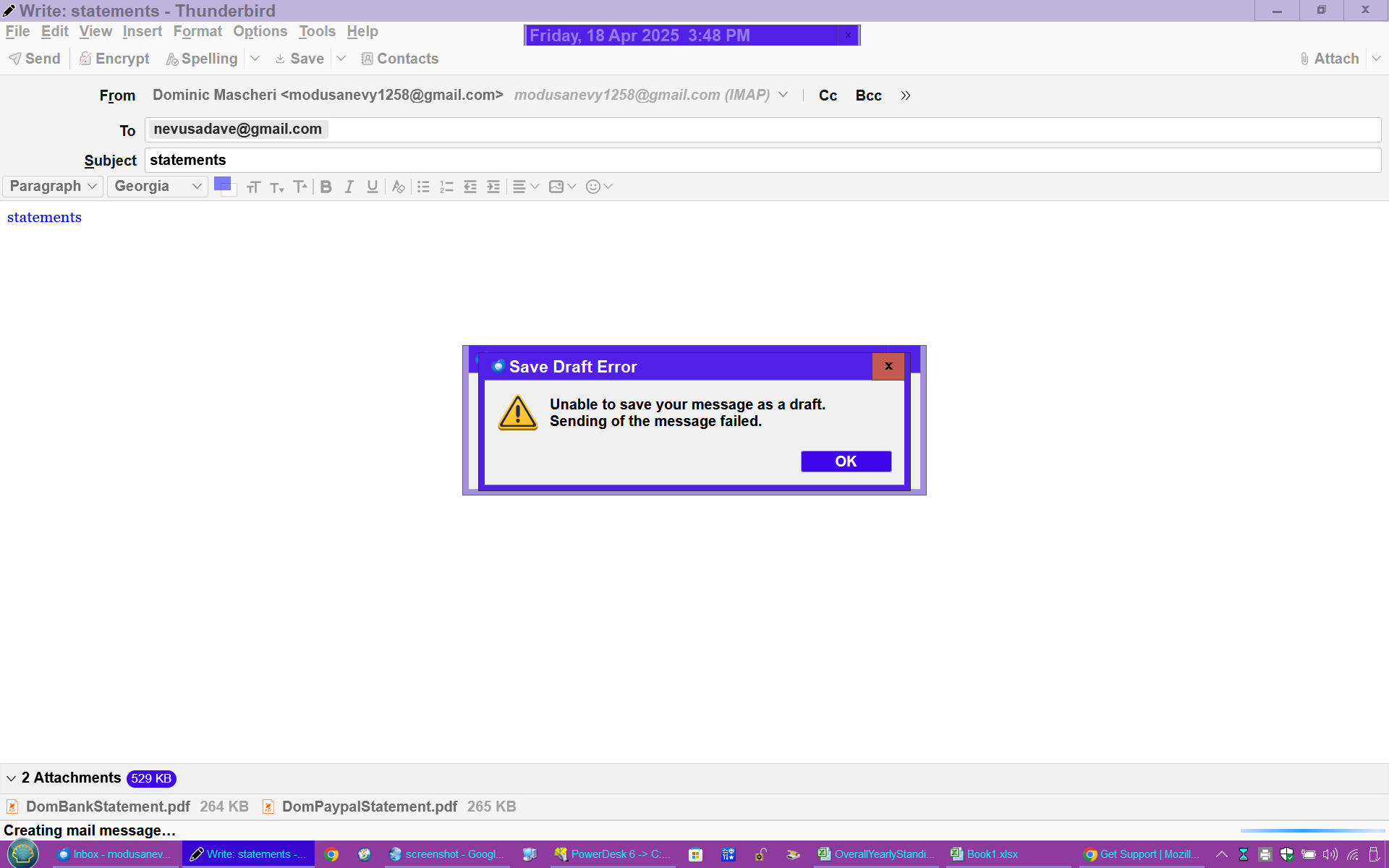Toggle underline formatting
Image resolution: width=1389 pixels, height=868 pixels.
tap(372, 187)
